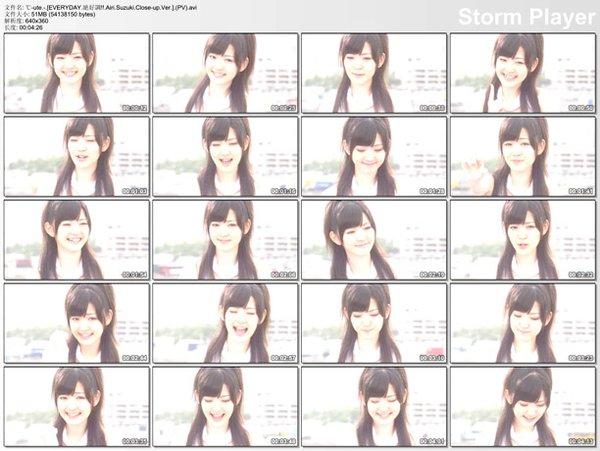Click the 00:03:10 timestamp label
600x451 pixels.
point(429,357)
